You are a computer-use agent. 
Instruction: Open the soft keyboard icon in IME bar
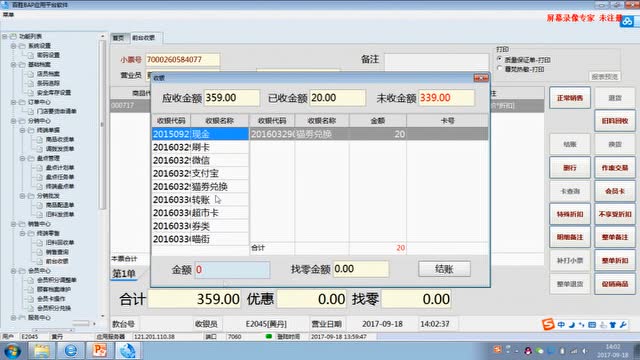tap(592, 325)
